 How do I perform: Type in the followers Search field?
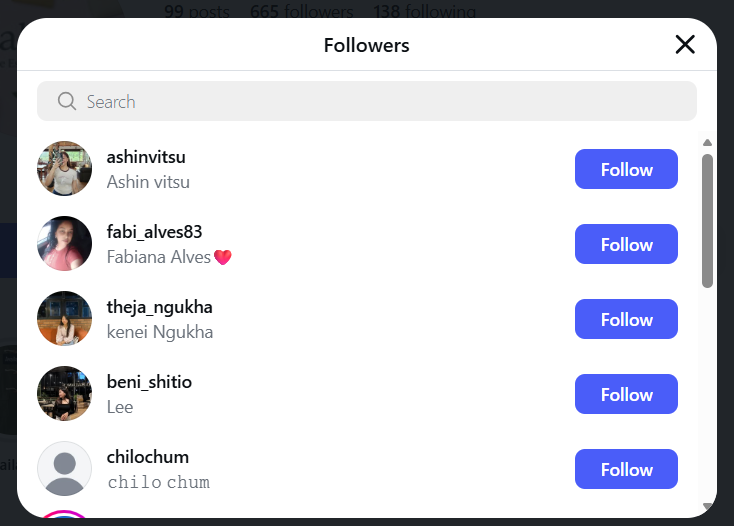click(x=380, y=101)
